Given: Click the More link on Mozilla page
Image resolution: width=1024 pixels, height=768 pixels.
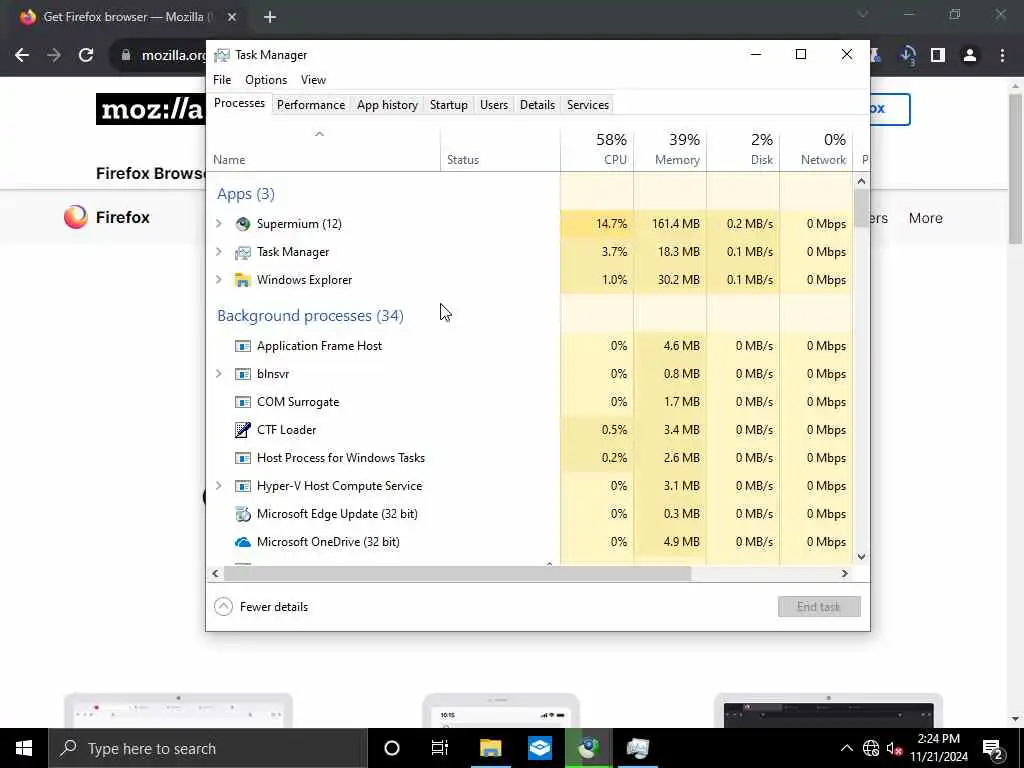Looking at the screenshot, I should pos(925,218).
